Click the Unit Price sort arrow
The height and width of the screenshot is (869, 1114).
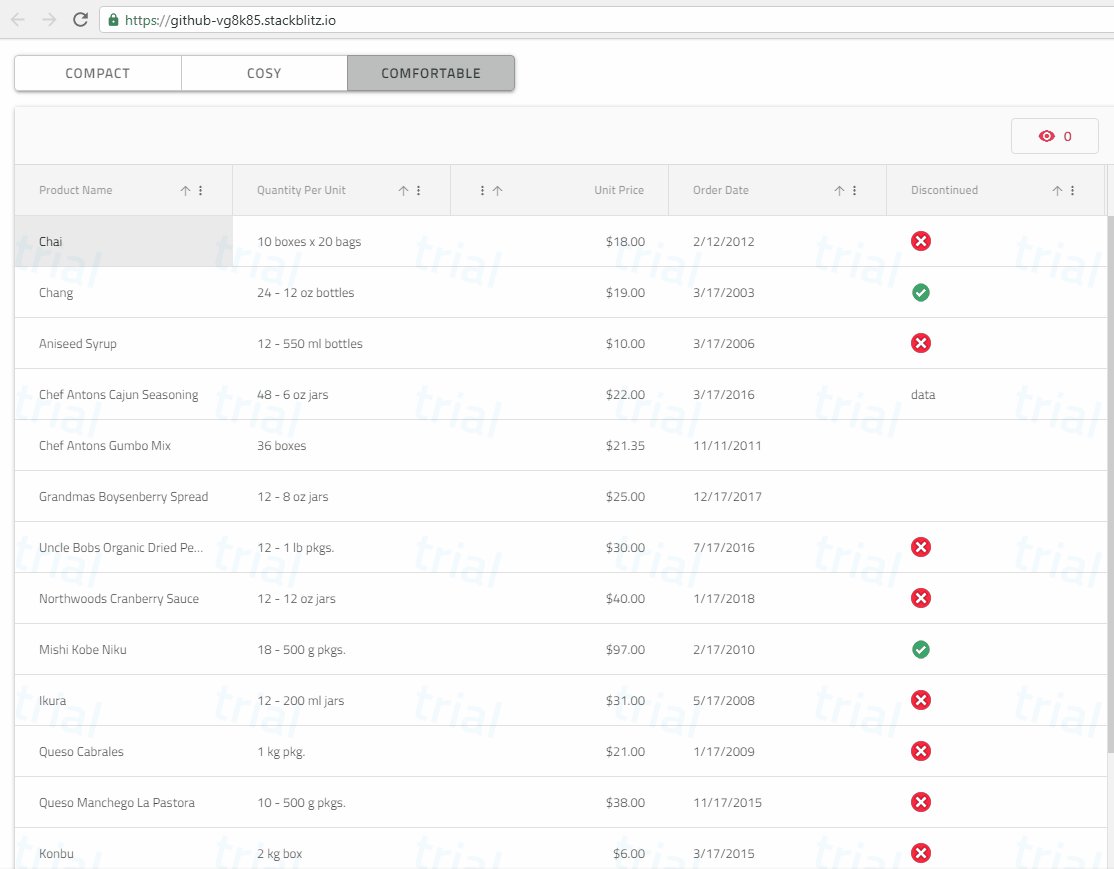point(497,190)
